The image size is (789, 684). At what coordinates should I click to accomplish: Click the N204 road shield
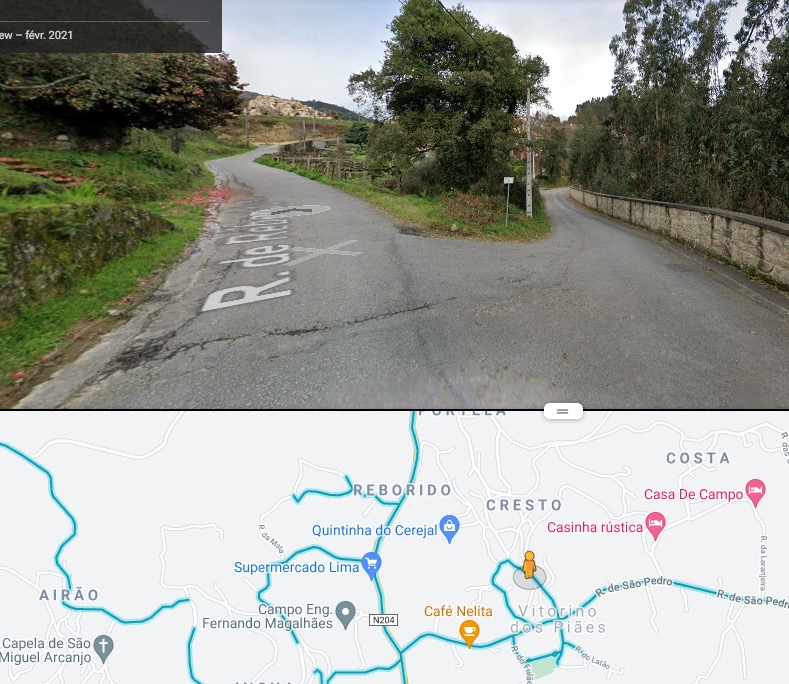[x=384, y=620]
